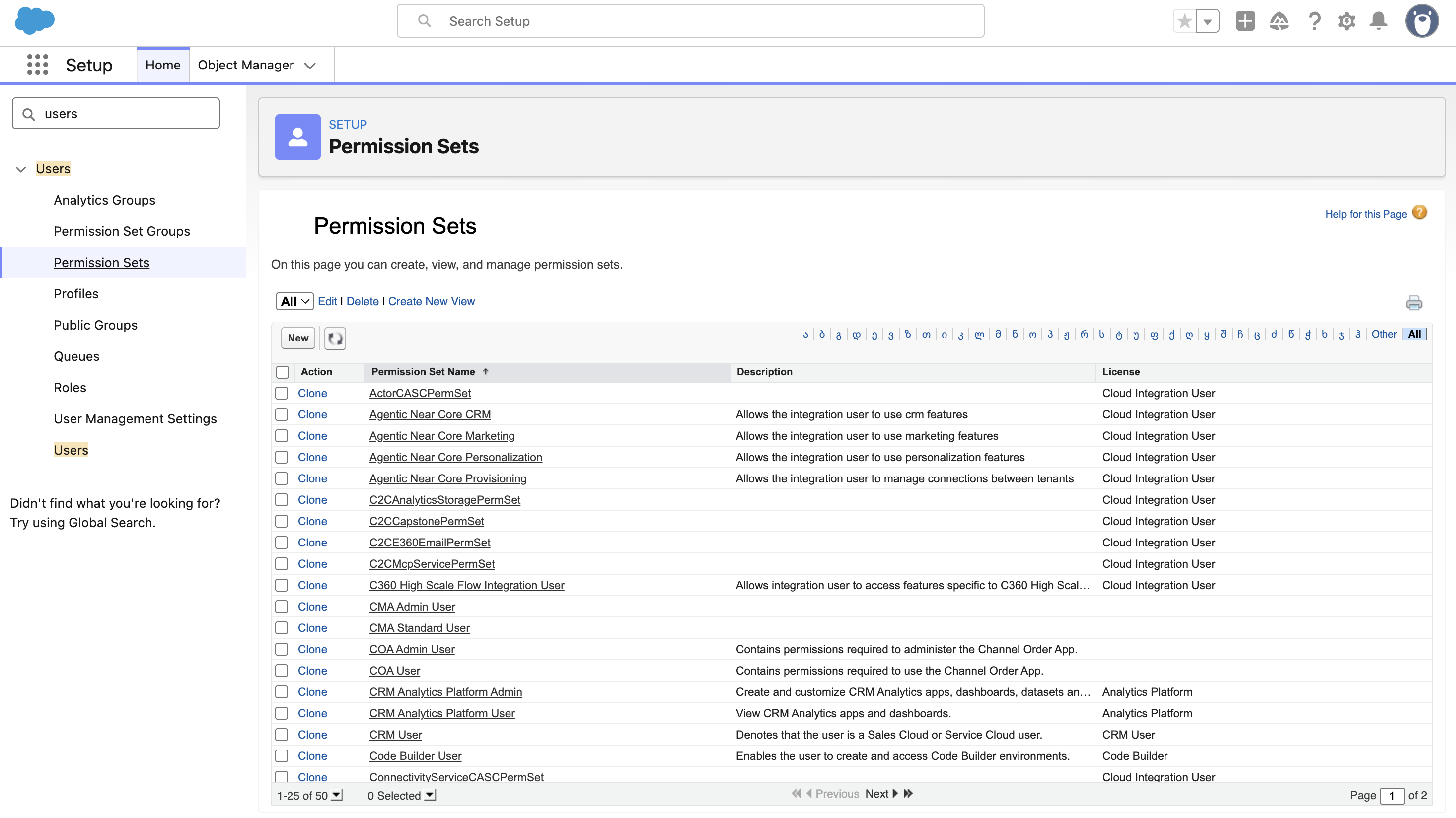This screenshot has height=818, width=1456.
Task: Sort by Permission Set Name arrow
Action: tap(486, 372)
